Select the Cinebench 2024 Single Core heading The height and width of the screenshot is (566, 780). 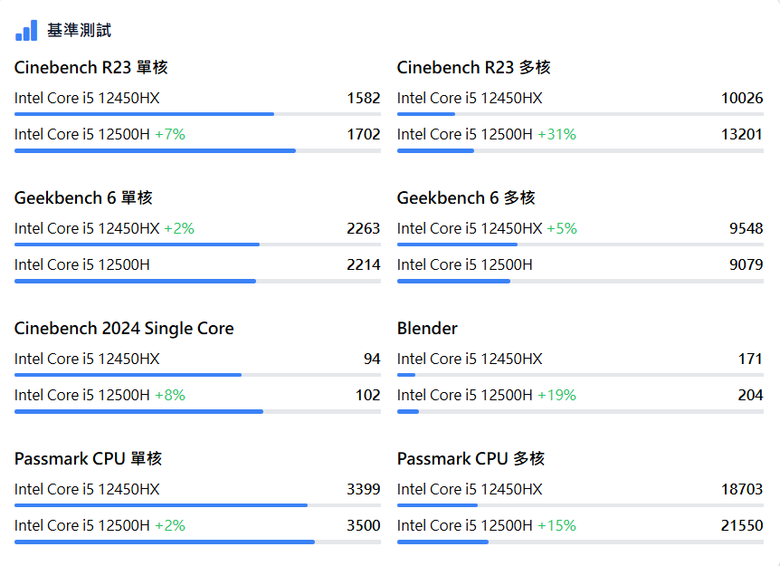pos(124,328)
